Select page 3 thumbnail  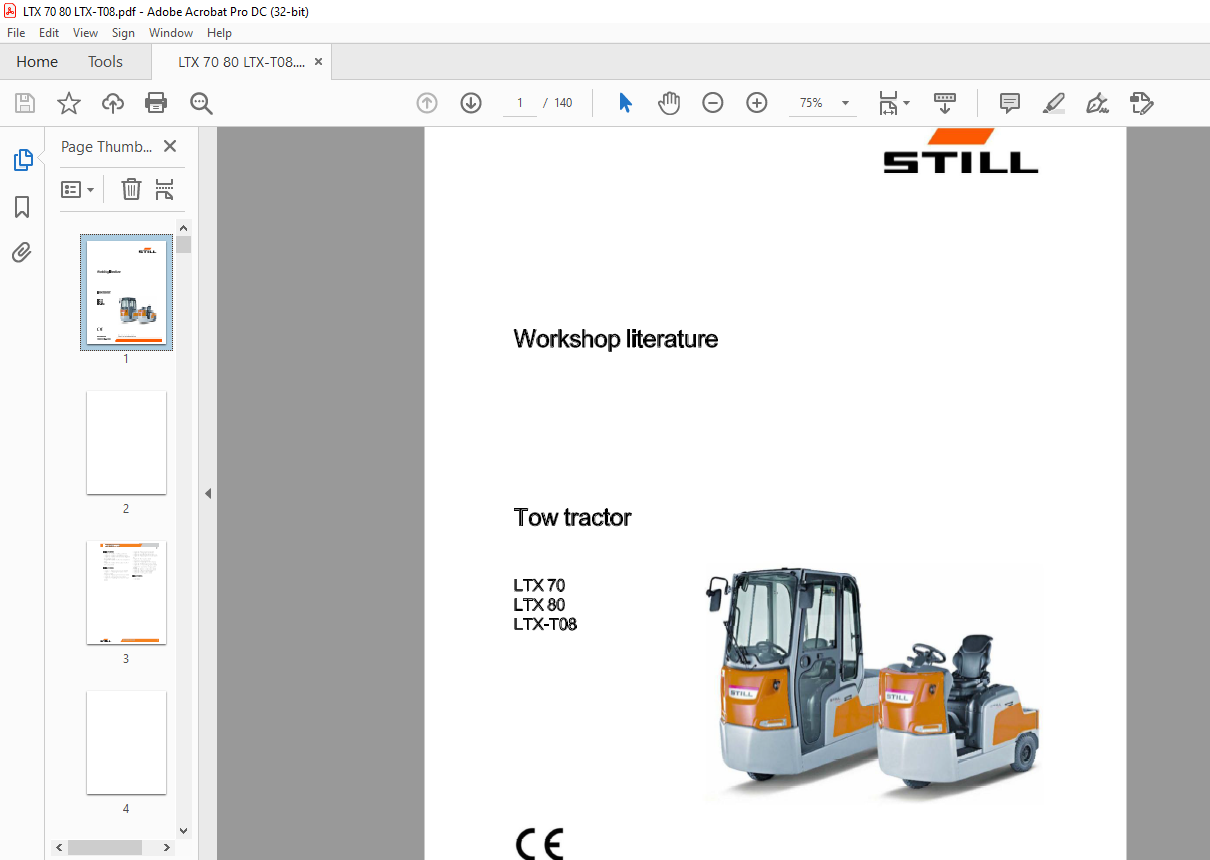126,592
